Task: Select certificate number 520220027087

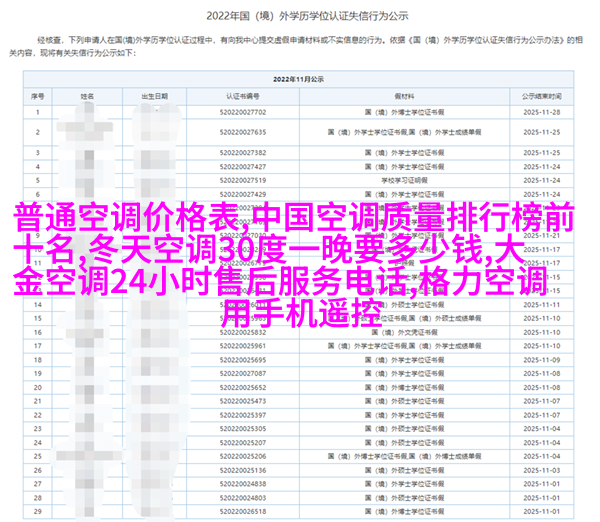Action: 243,374
